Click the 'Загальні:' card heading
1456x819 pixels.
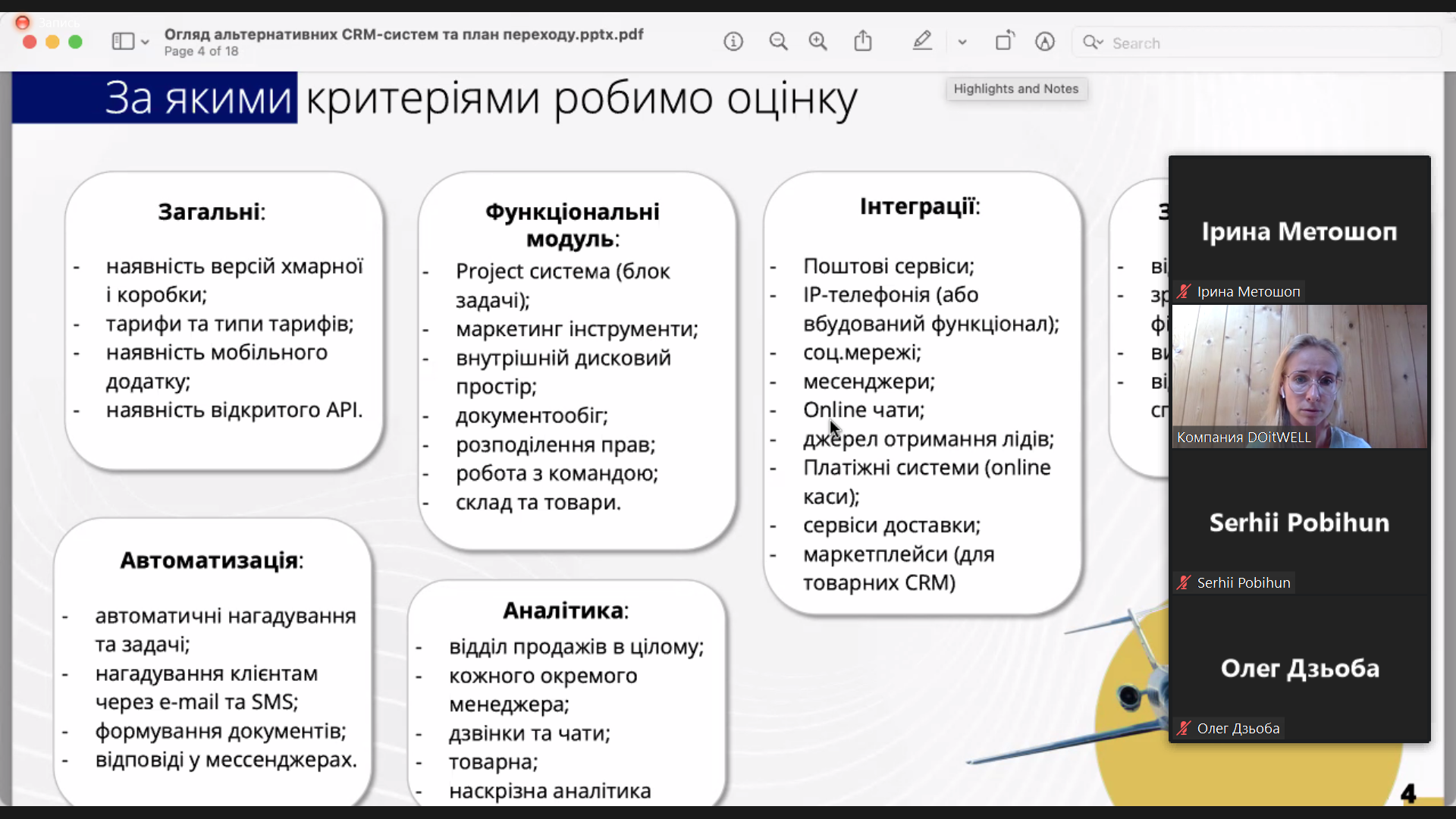click(x=212, y=212)
